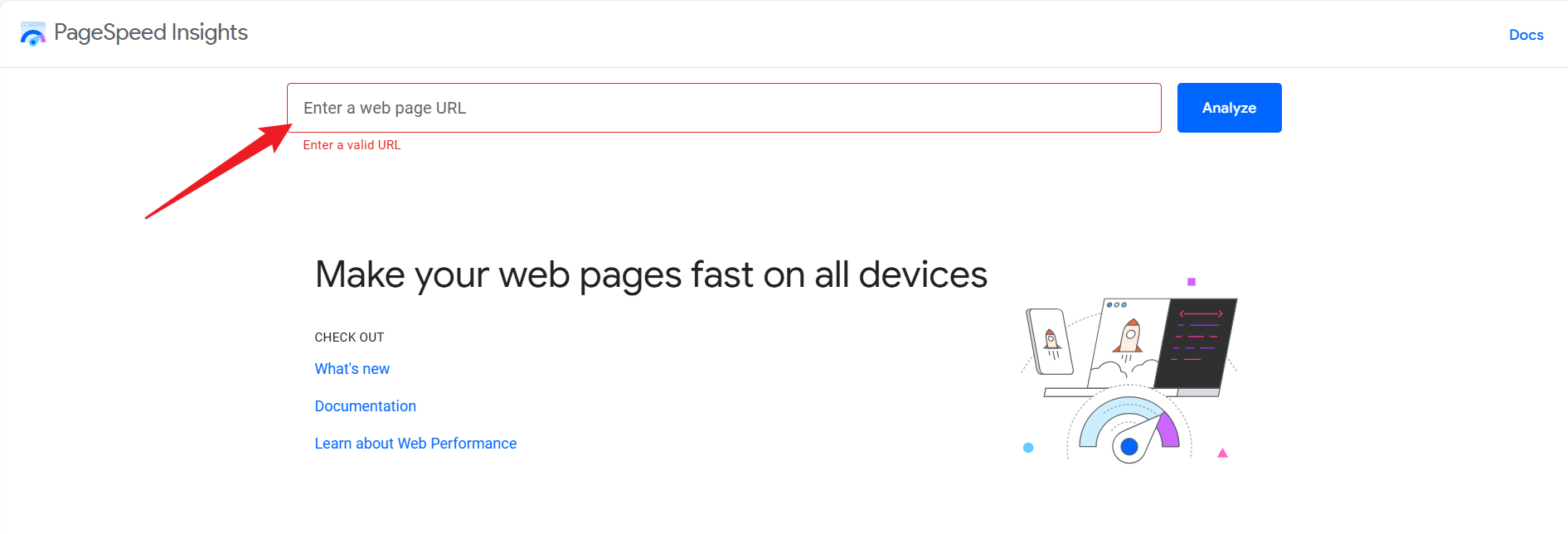This screenshot has height=534, width=1568.
Task: Click the "CHECK OUT" label
Action: click(x=348, y=337)
